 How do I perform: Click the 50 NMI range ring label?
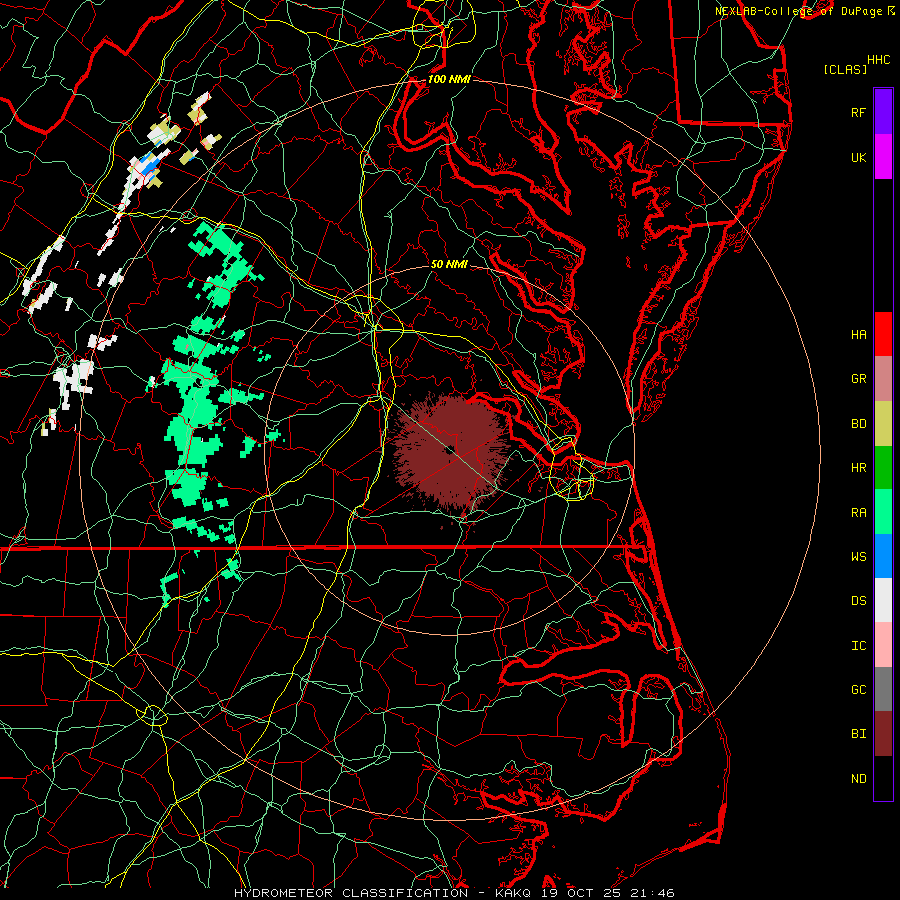[x=449, y=264]
